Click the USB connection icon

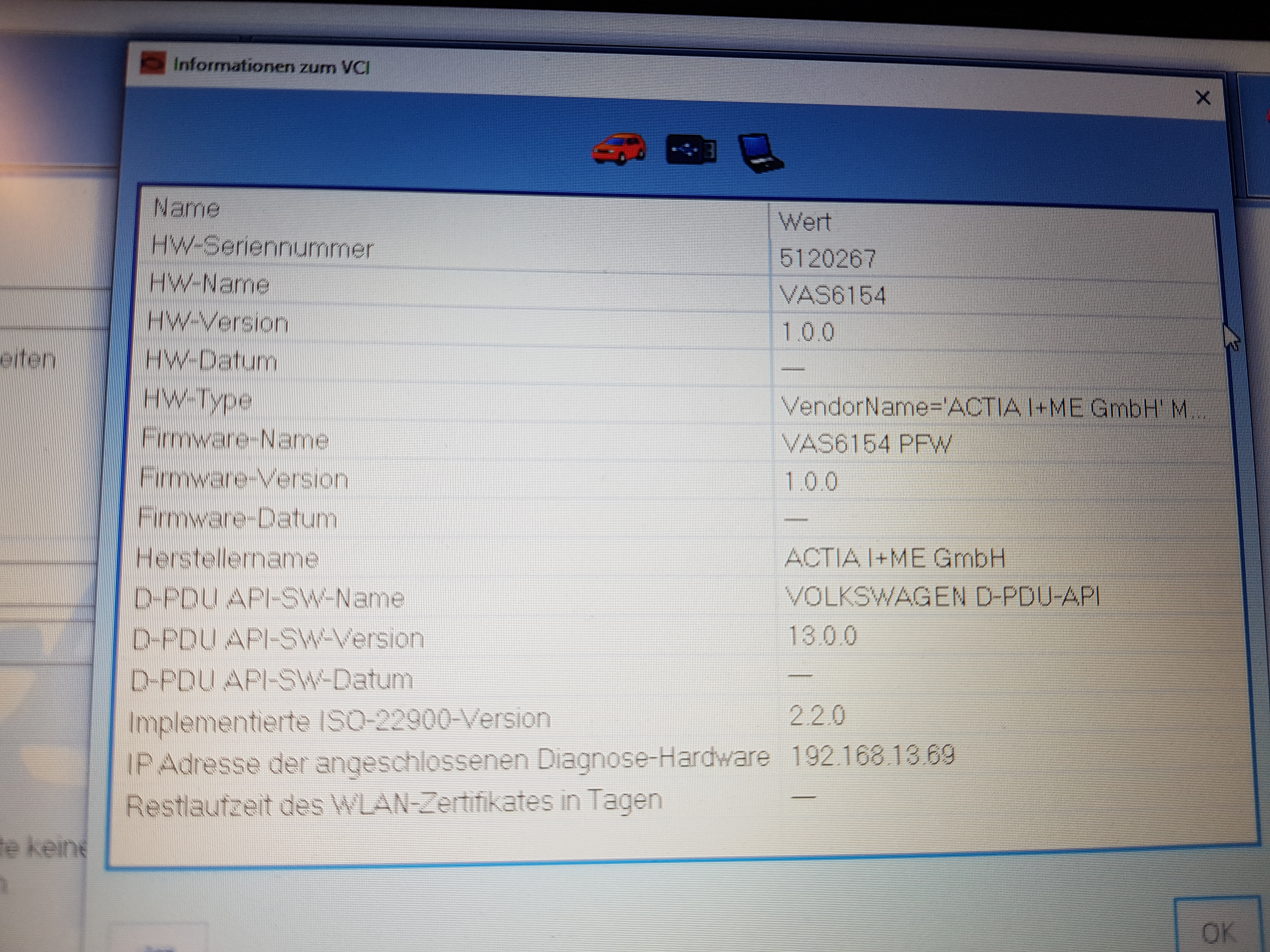[x=691, y=150]
